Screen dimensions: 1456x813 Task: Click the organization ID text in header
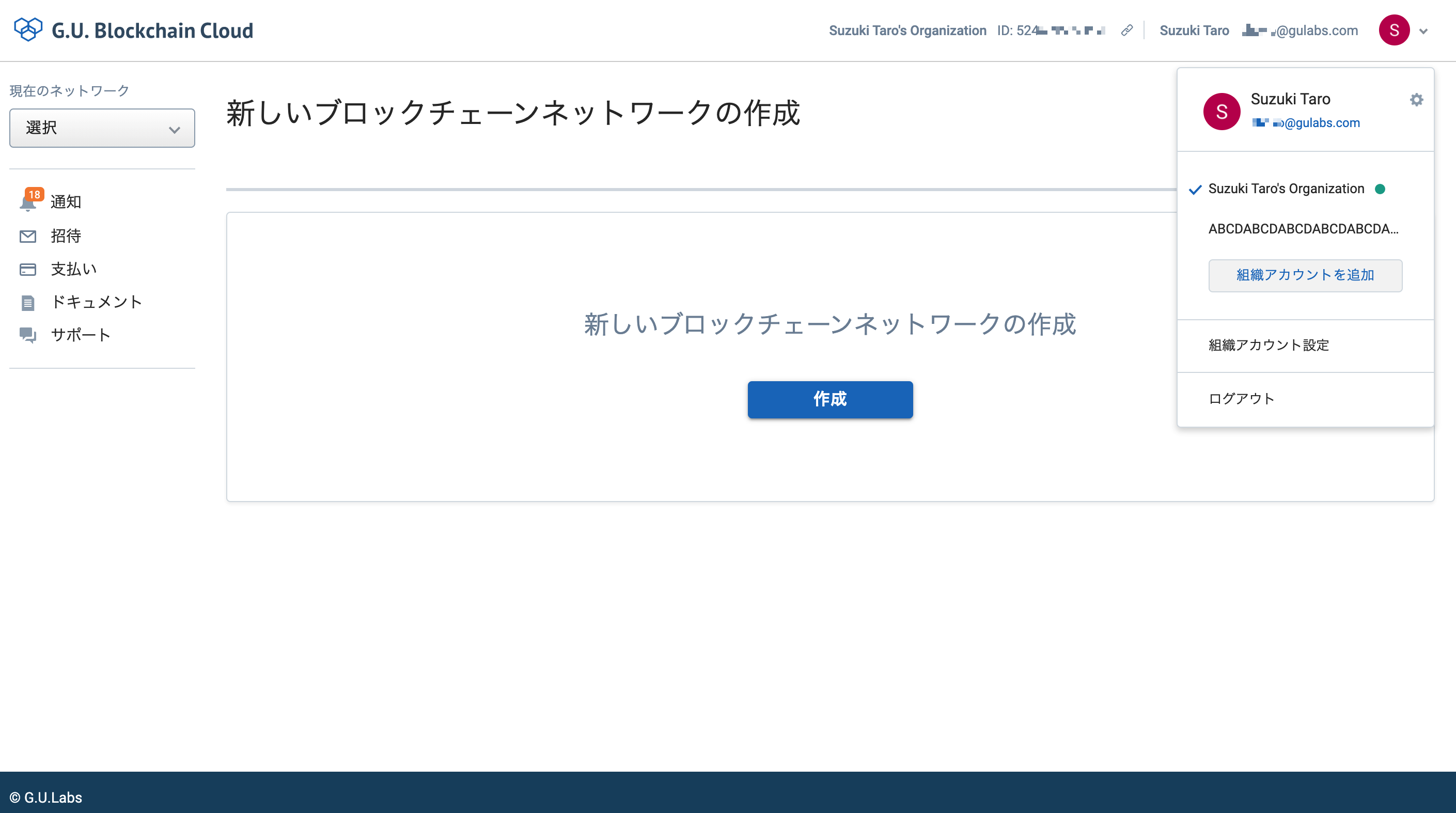coord(1051,30)
